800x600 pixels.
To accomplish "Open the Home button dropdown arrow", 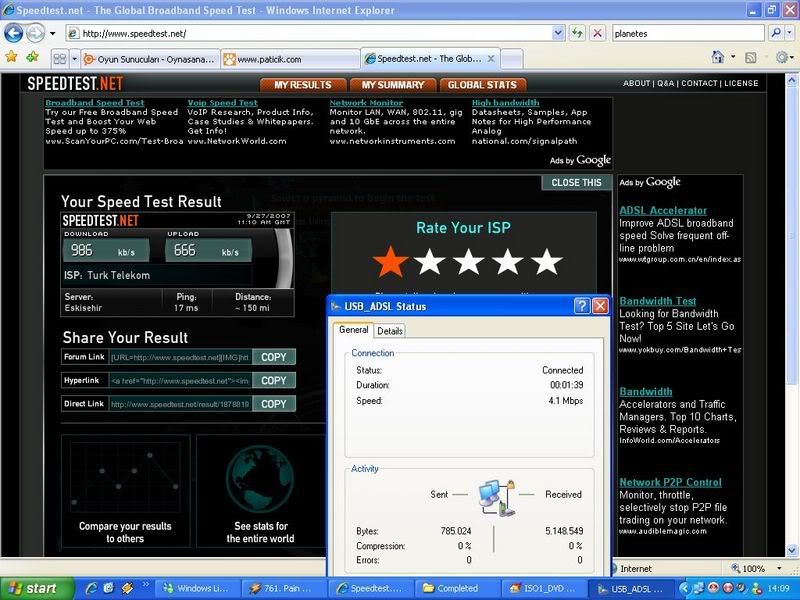I will point(733,57).
